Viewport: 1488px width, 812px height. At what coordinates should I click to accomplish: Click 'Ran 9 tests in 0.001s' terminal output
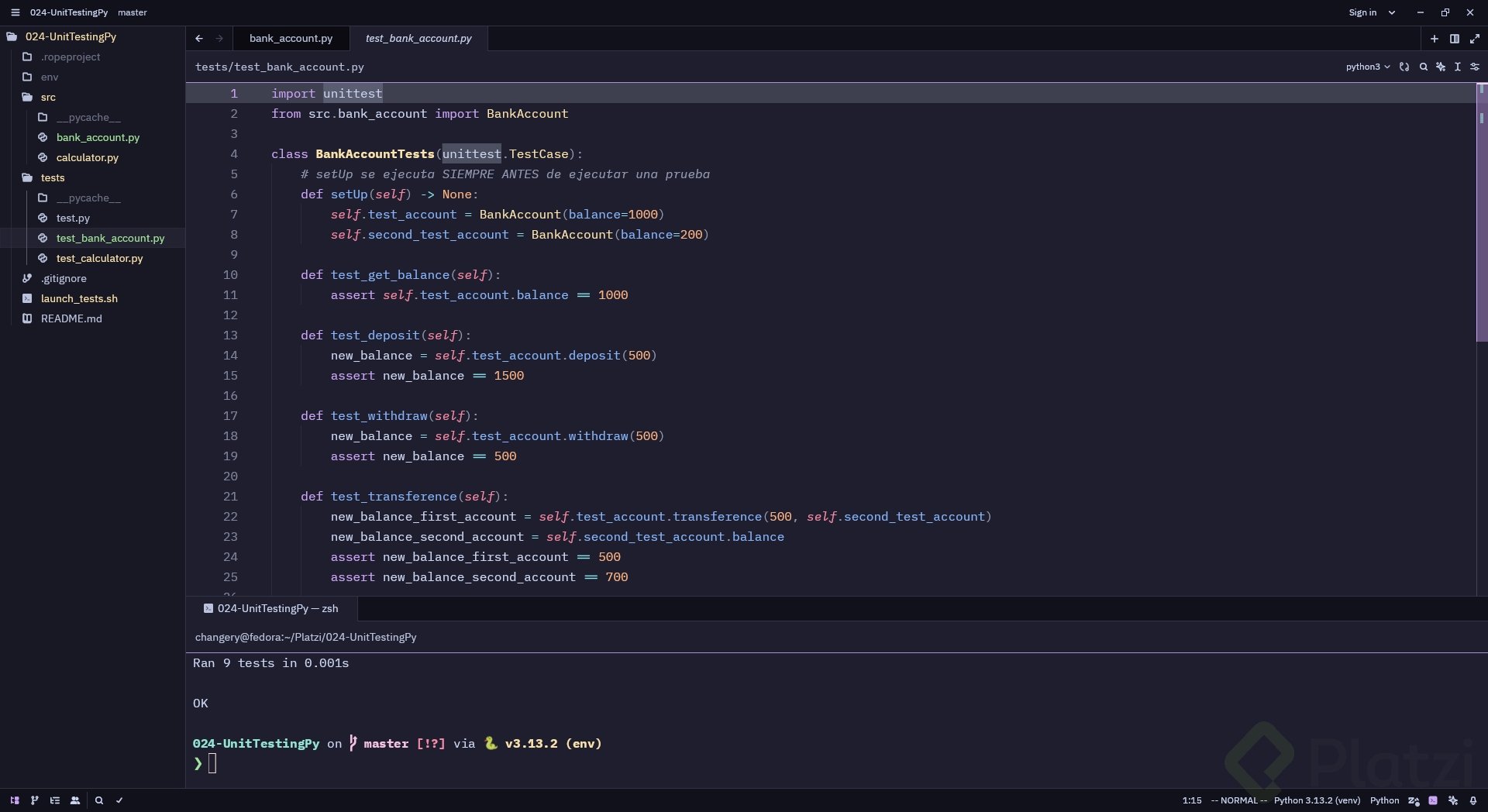tap(270, 663)
